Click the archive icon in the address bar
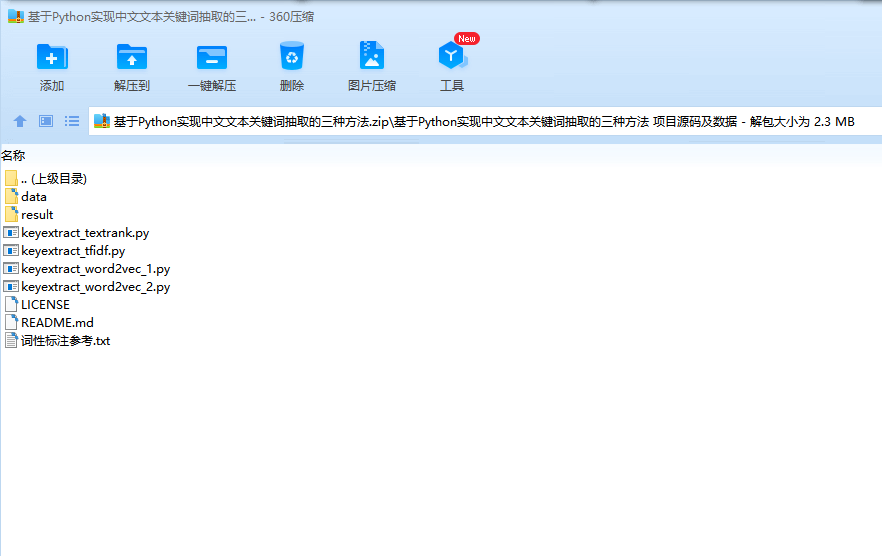 [101, 121]
